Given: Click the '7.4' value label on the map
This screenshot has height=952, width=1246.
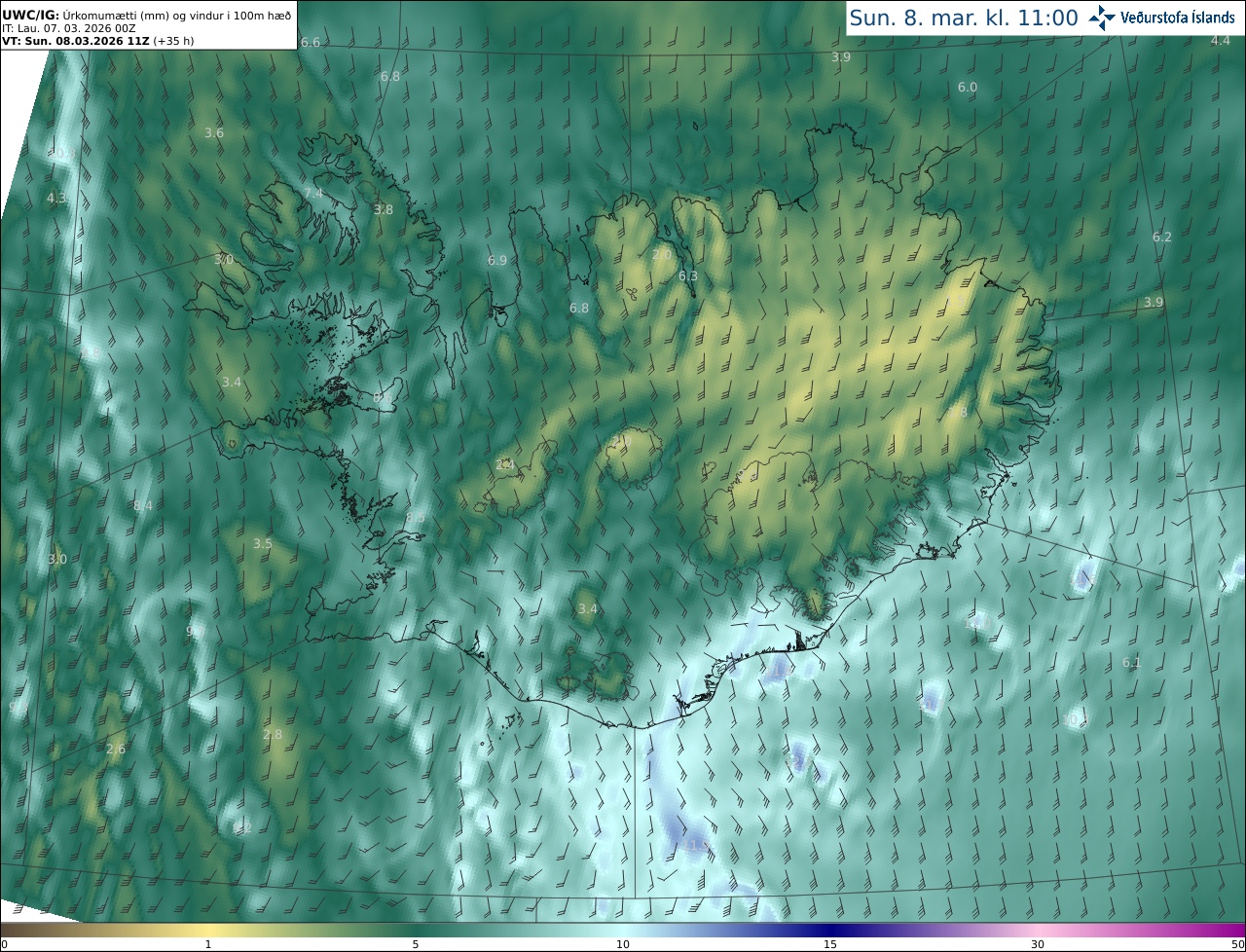Looking at the screenshot, I should [x=313, y=194].
